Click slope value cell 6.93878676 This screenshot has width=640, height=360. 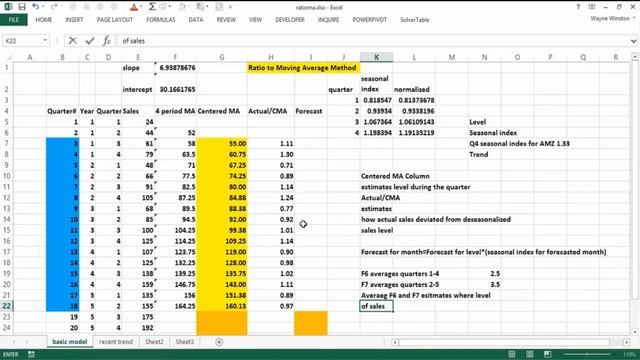click(x=176, y=68)
